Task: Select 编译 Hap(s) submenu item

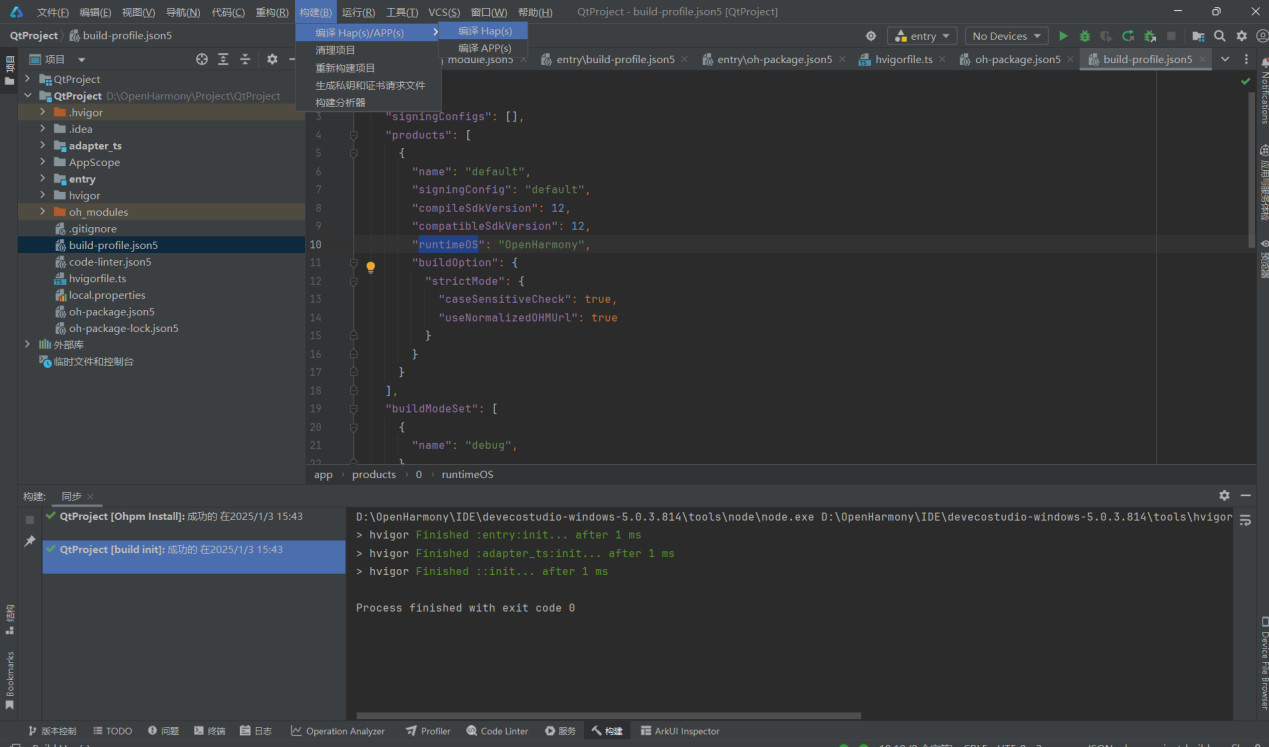Action: click(485, 31)
